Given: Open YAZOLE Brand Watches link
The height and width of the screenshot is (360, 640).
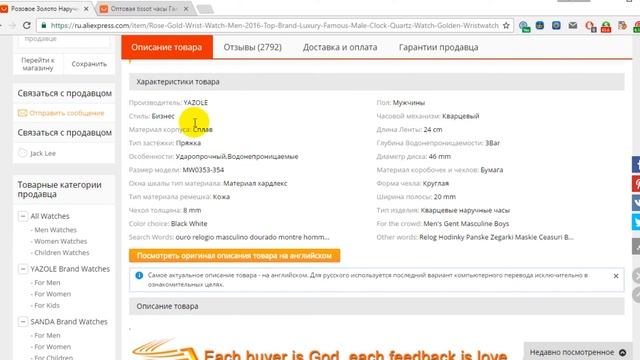Looking at the screenshot, I should pos(70,269).
